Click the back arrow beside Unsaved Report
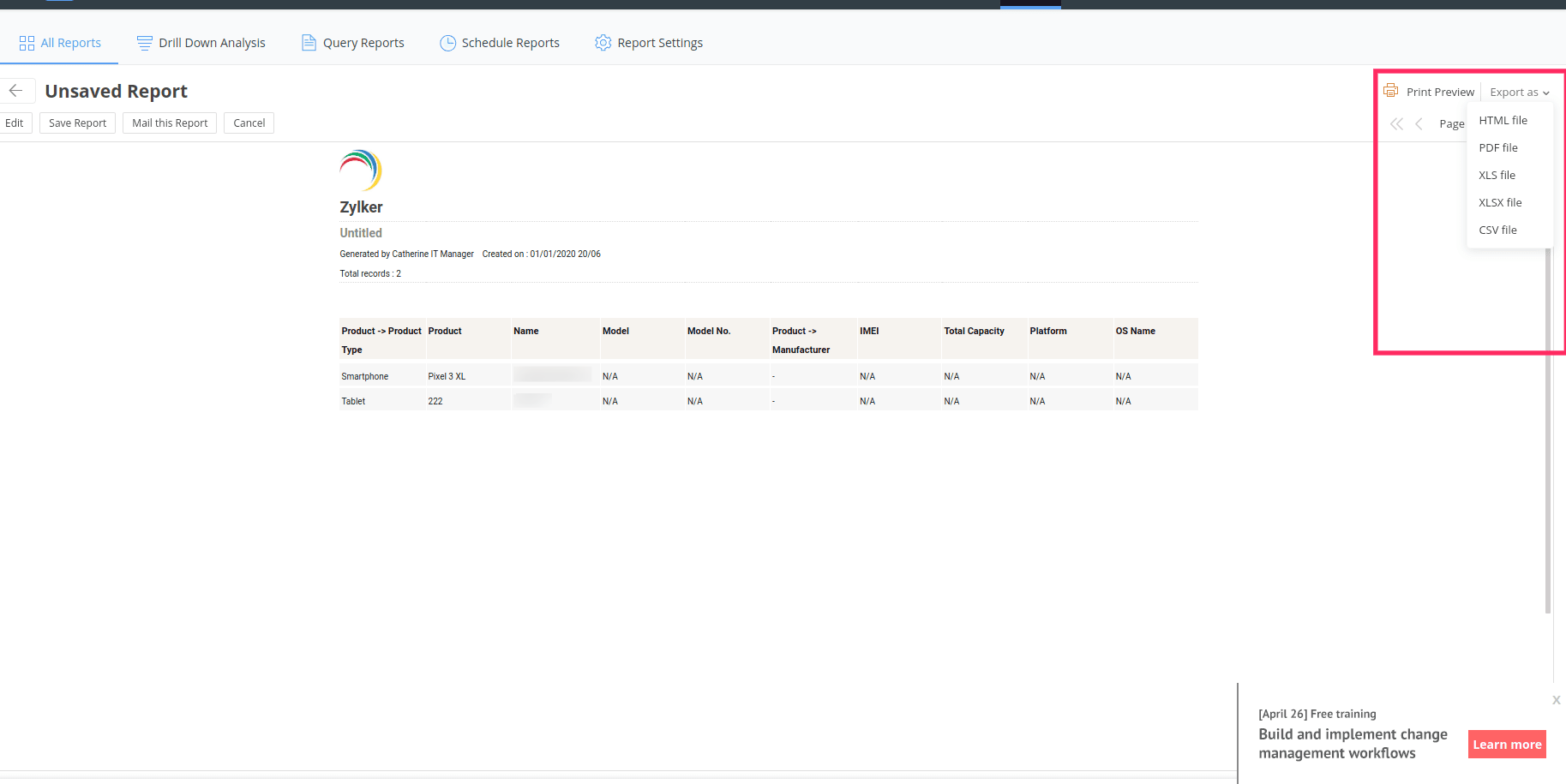 pyautogui.click(x=16, y=91)
